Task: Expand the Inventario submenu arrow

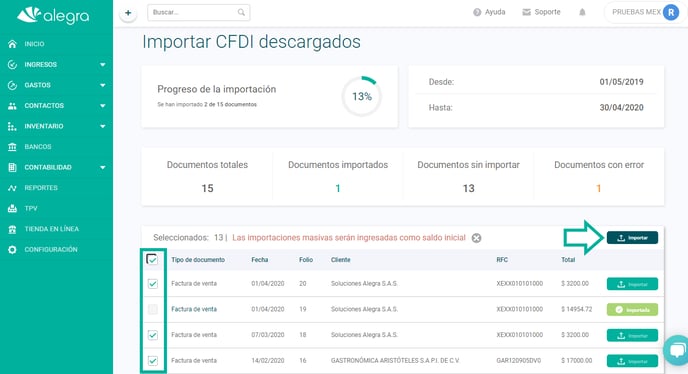Action: click(x=103, y=126)
